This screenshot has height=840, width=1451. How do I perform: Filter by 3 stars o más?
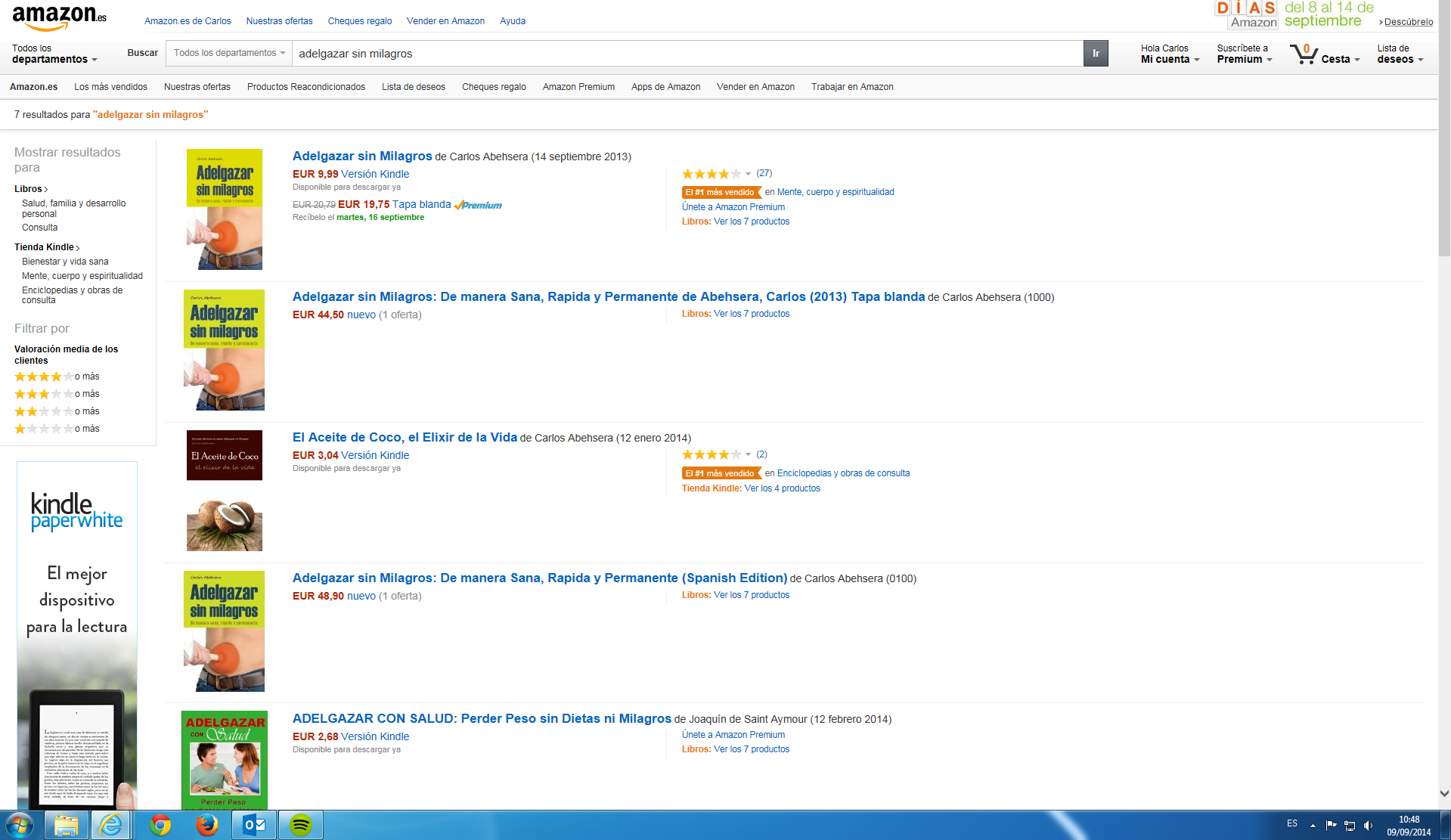click(57, 394)
